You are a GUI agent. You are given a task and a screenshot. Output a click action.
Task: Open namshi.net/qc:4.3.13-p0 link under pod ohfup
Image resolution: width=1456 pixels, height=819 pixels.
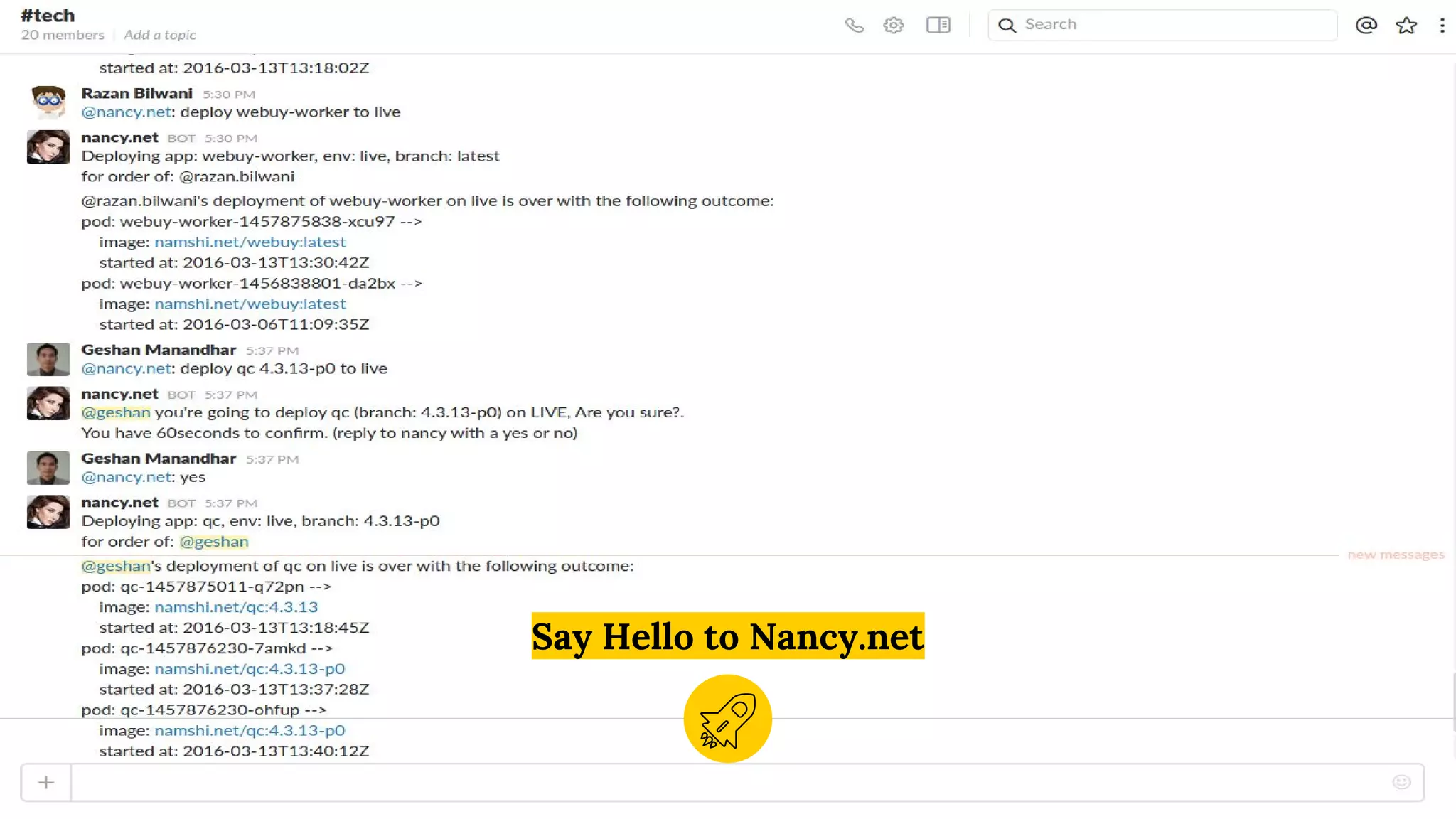(x=250, y=731)
